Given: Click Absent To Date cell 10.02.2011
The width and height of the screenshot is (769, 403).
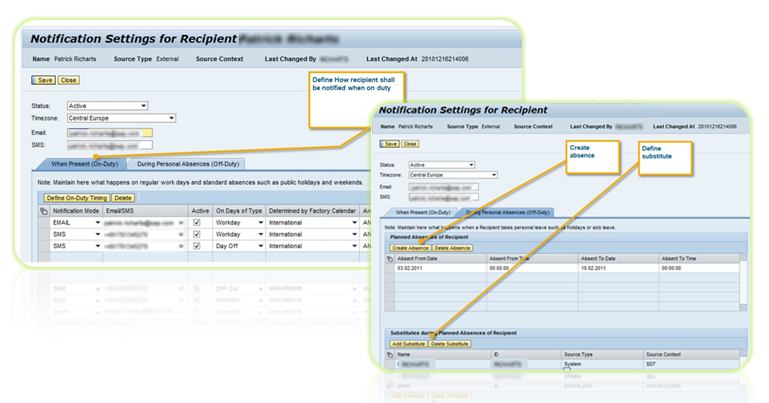Looking at the screenshot, I should 618,268.
